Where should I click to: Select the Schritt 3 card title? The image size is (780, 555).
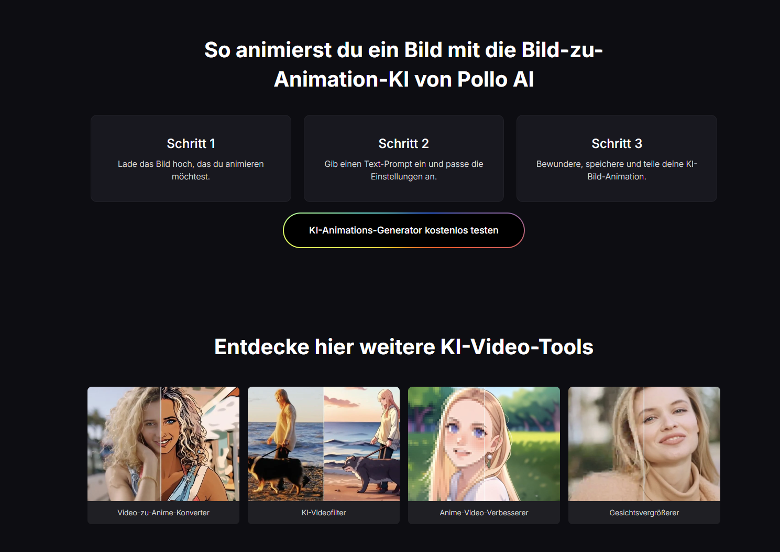pos(616,144)
